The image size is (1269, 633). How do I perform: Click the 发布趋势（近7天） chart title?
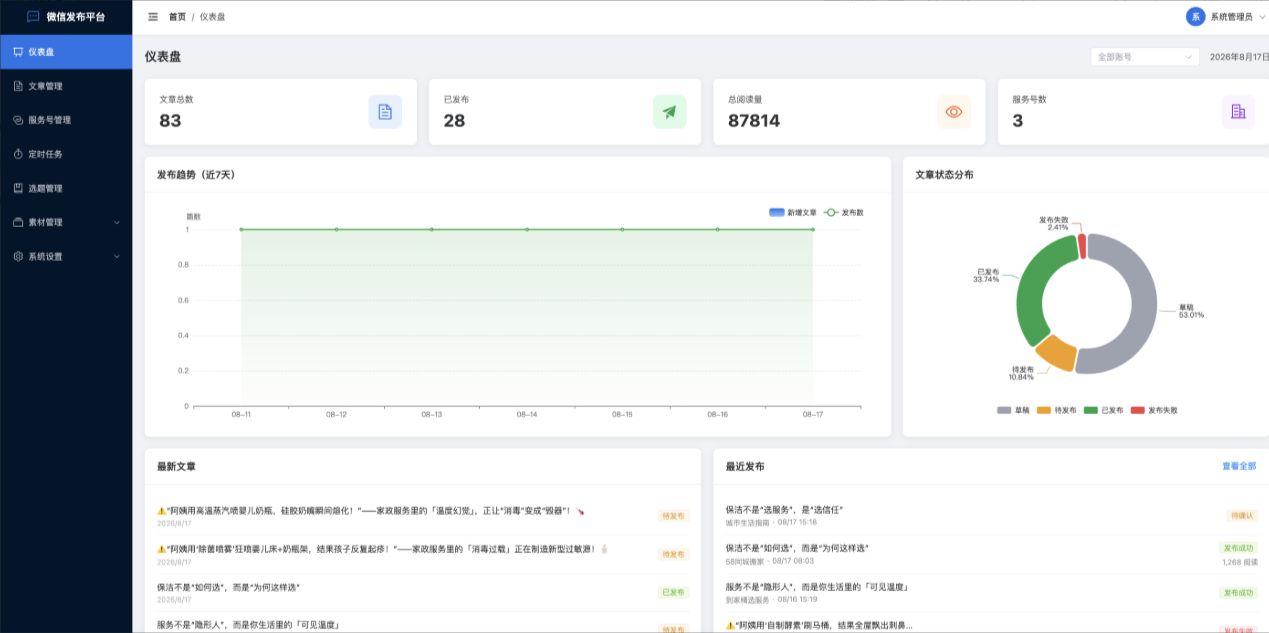196,174
